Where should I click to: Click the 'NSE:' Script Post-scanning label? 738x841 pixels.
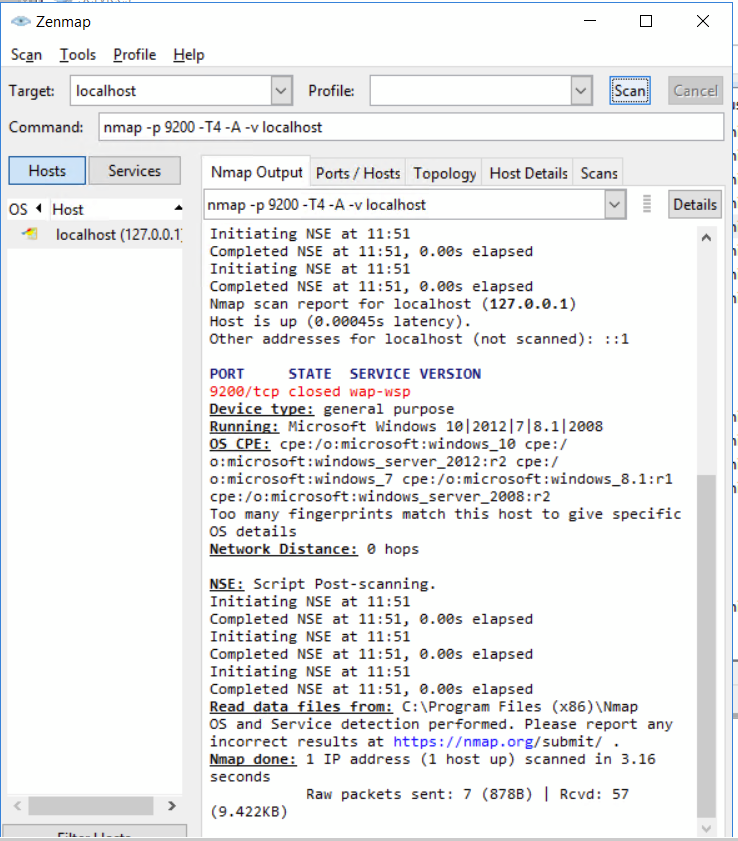pos(226,584)
